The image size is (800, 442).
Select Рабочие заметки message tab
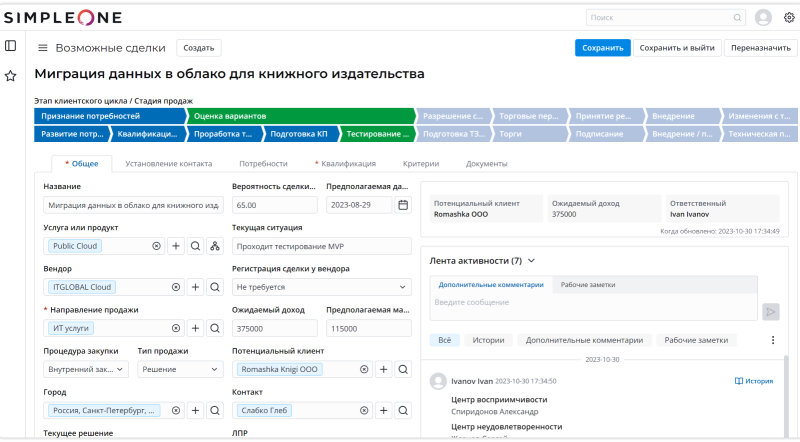coord(588,285)
